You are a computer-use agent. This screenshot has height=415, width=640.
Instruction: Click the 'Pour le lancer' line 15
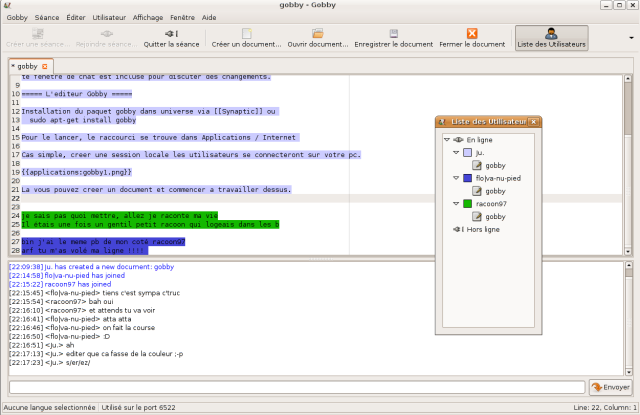pyautogui.click(x=160, y=138)
